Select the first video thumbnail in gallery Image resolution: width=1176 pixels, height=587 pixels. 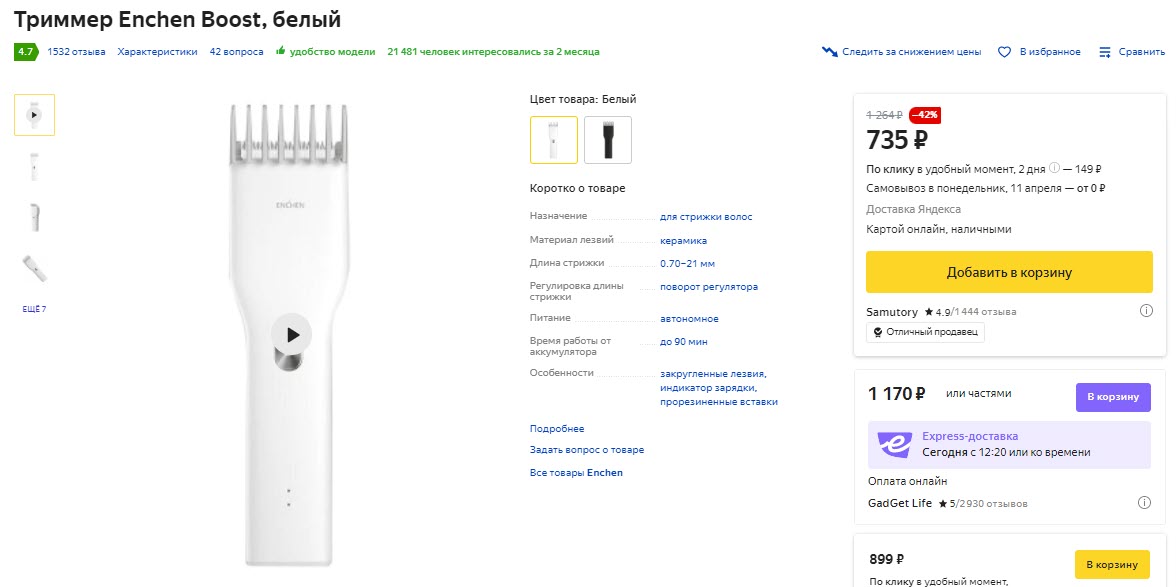[34, 115]
